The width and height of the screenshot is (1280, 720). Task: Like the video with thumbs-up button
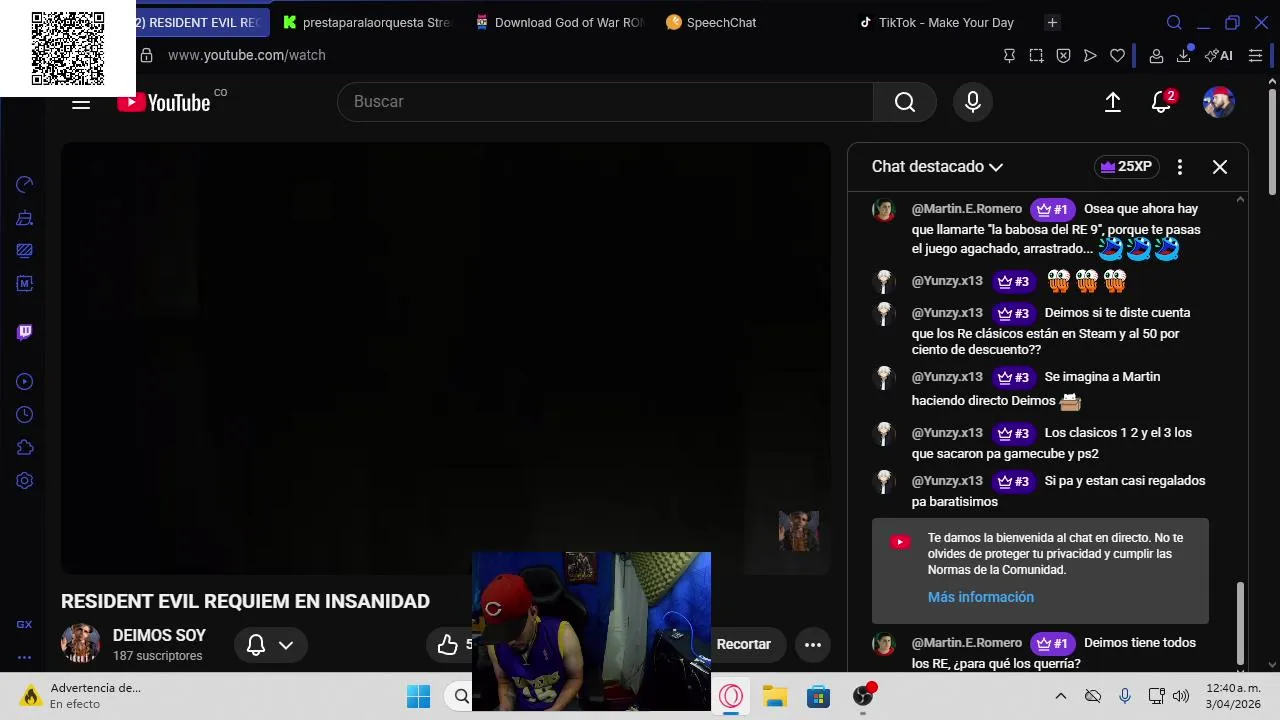(447, 645)
